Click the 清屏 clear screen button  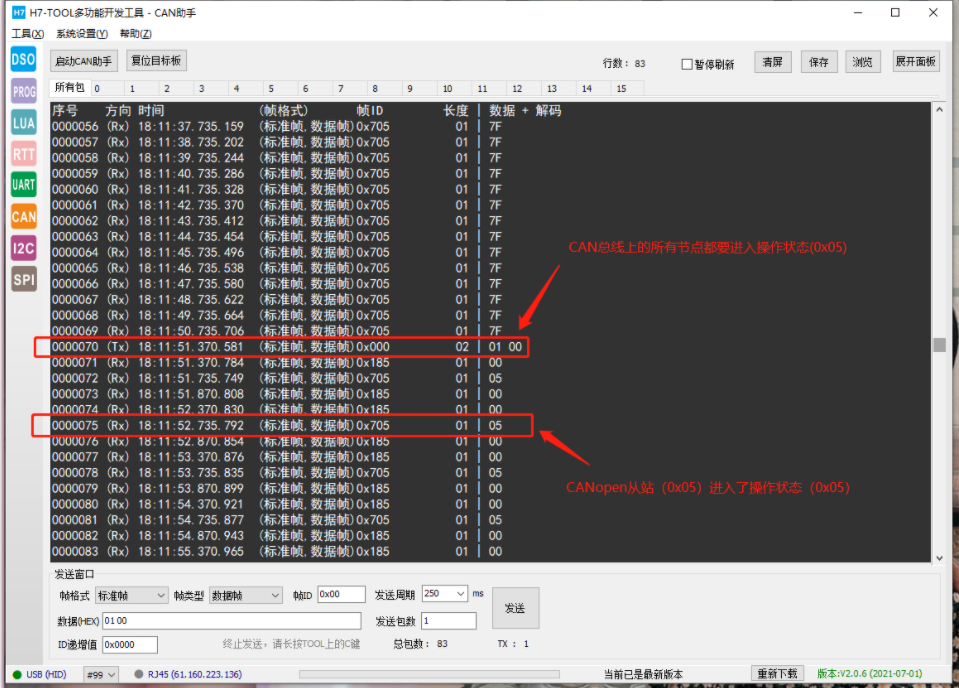point(772,61)
